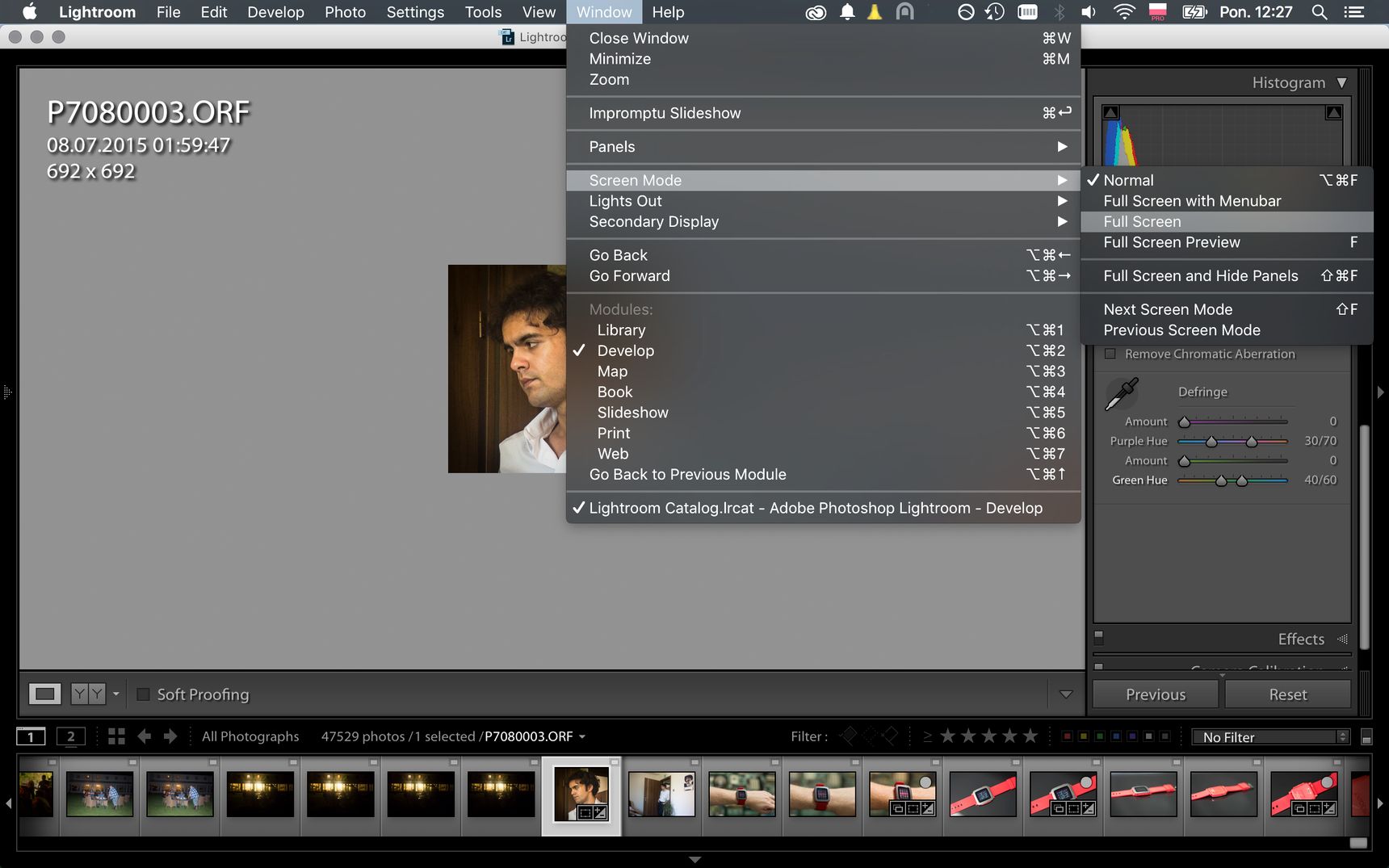Filter by unflagged photos flag icon
Image resolution: width=1389 pixels, height=868 pixels.
pyautogui.click(x=870, y=736)
